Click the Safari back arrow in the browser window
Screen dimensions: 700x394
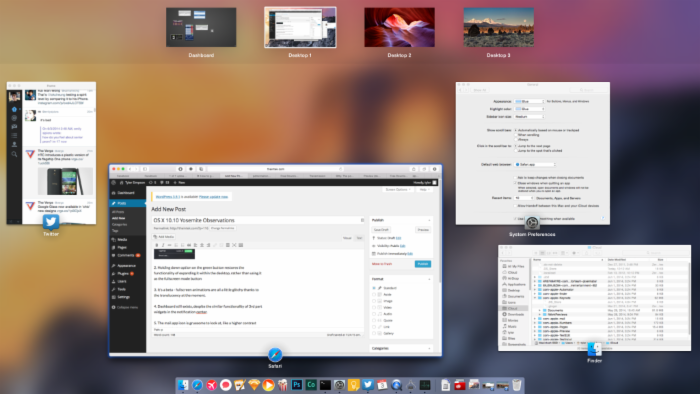130,169
